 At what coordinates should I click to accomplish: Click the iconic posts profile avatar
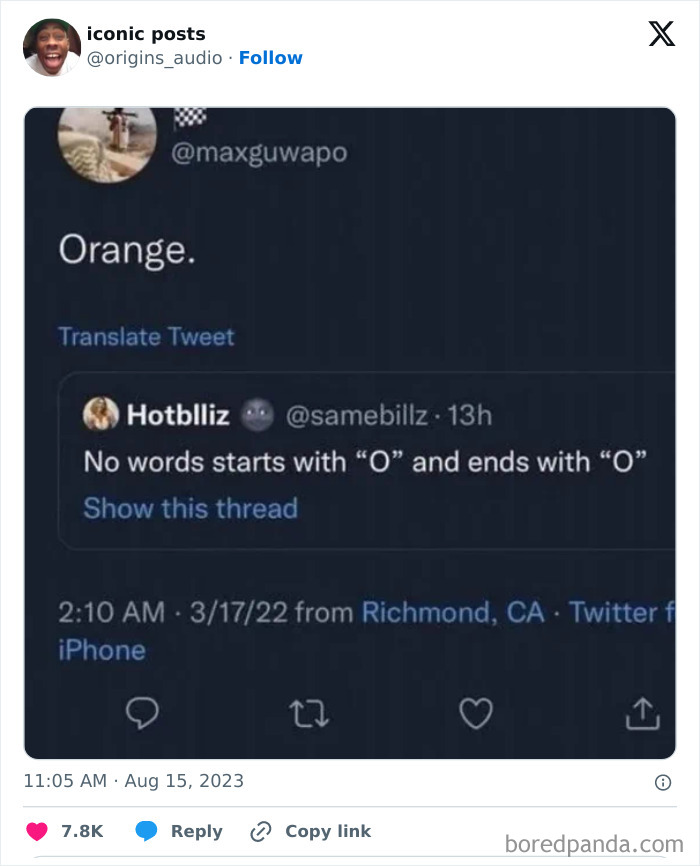51,44
